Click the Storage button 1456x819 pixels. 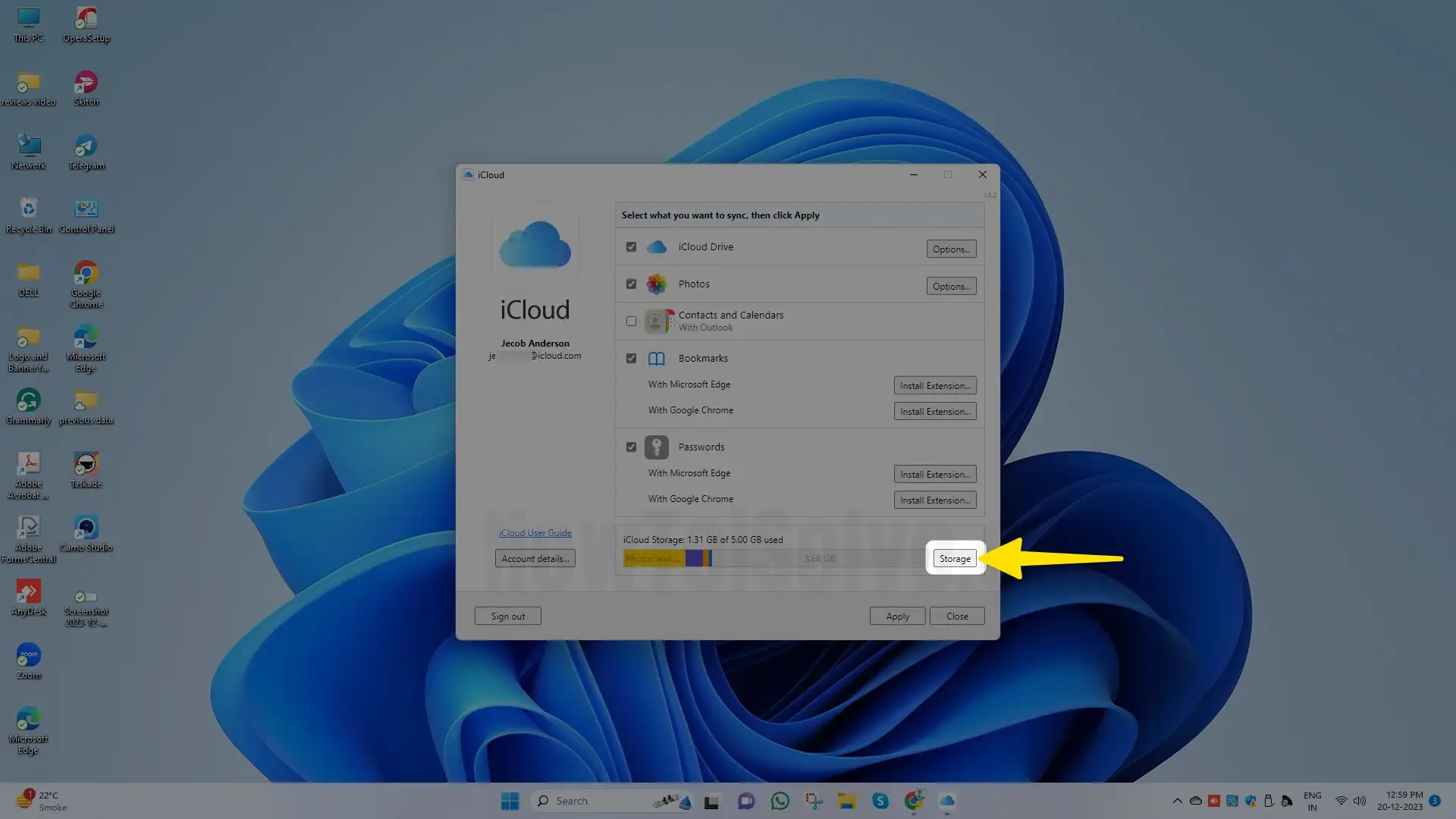(954, 558)
